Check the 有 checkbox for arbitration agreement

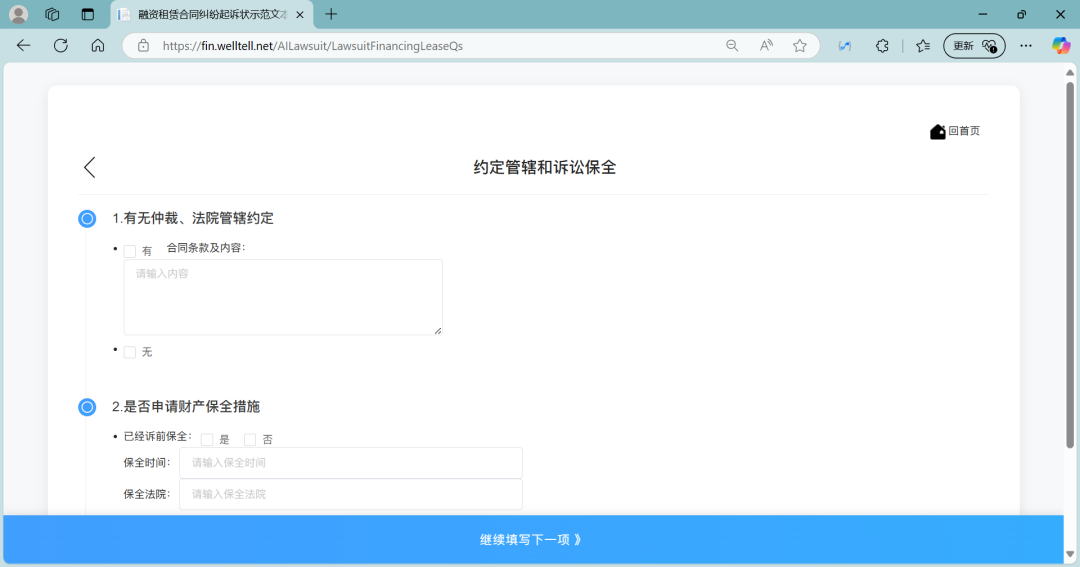coord(130,251)
